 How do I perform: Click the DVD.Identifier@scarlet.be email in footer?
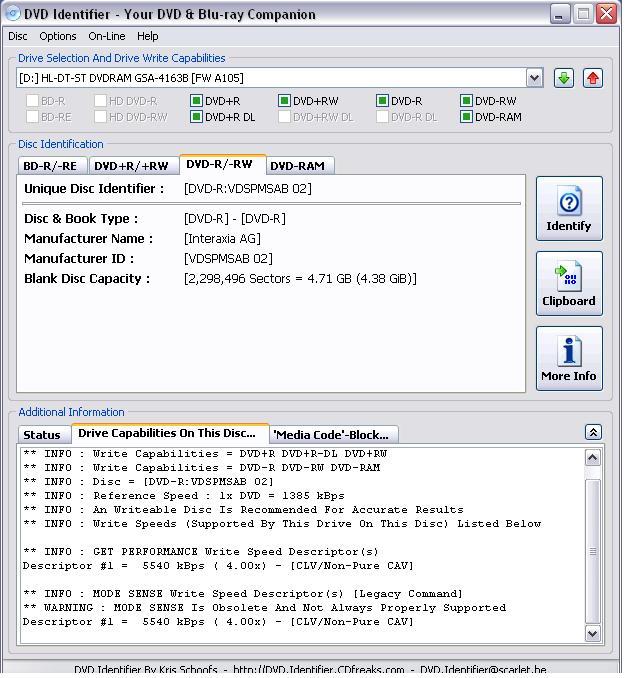tap(483, 671)
